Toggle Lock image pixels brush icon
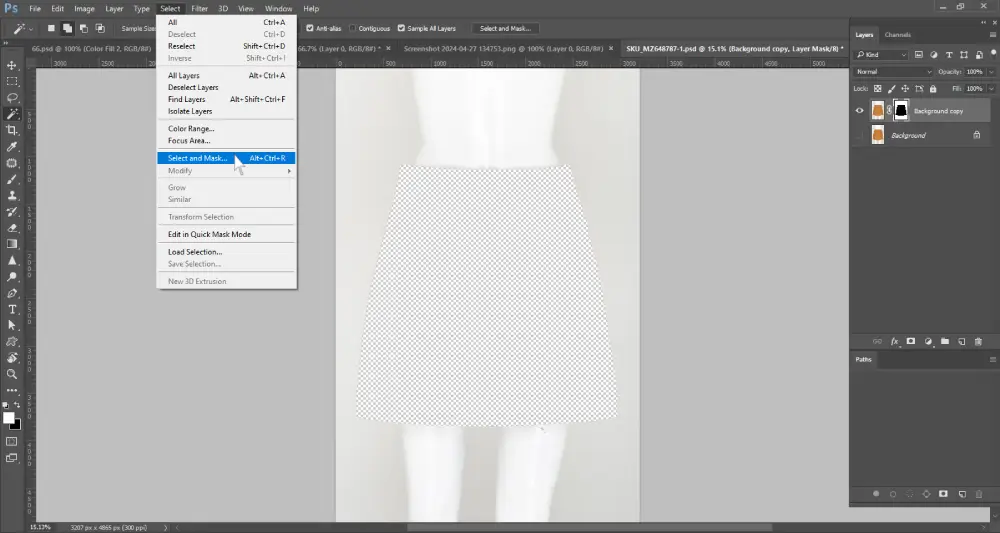 pos(892,89)
